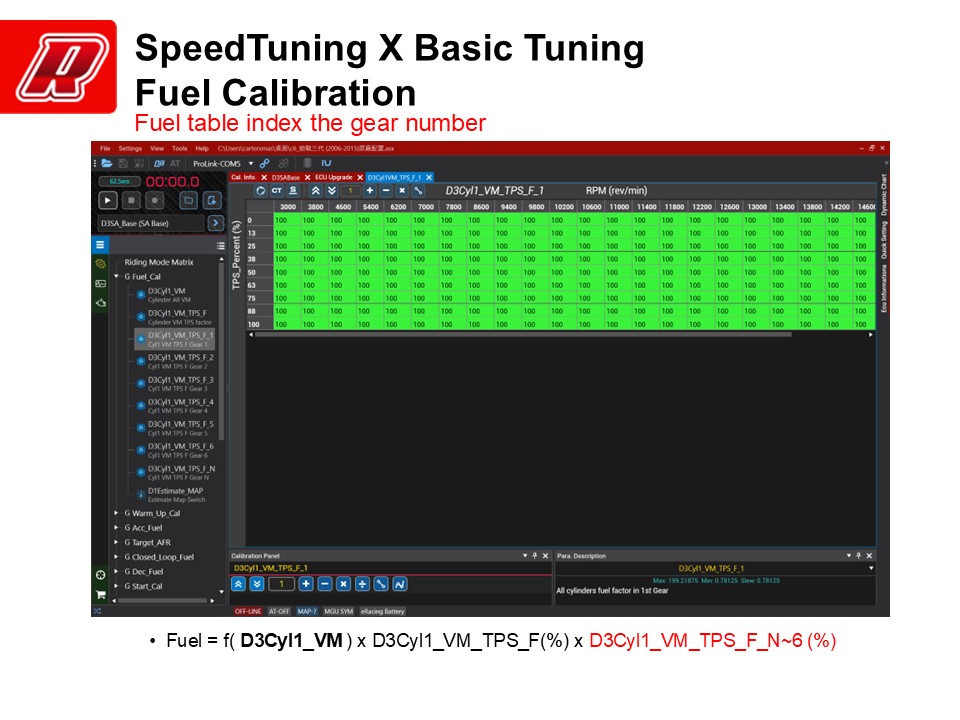Open the Tools menu
Viewport: 960px width, 720px height.
point(179,148)
